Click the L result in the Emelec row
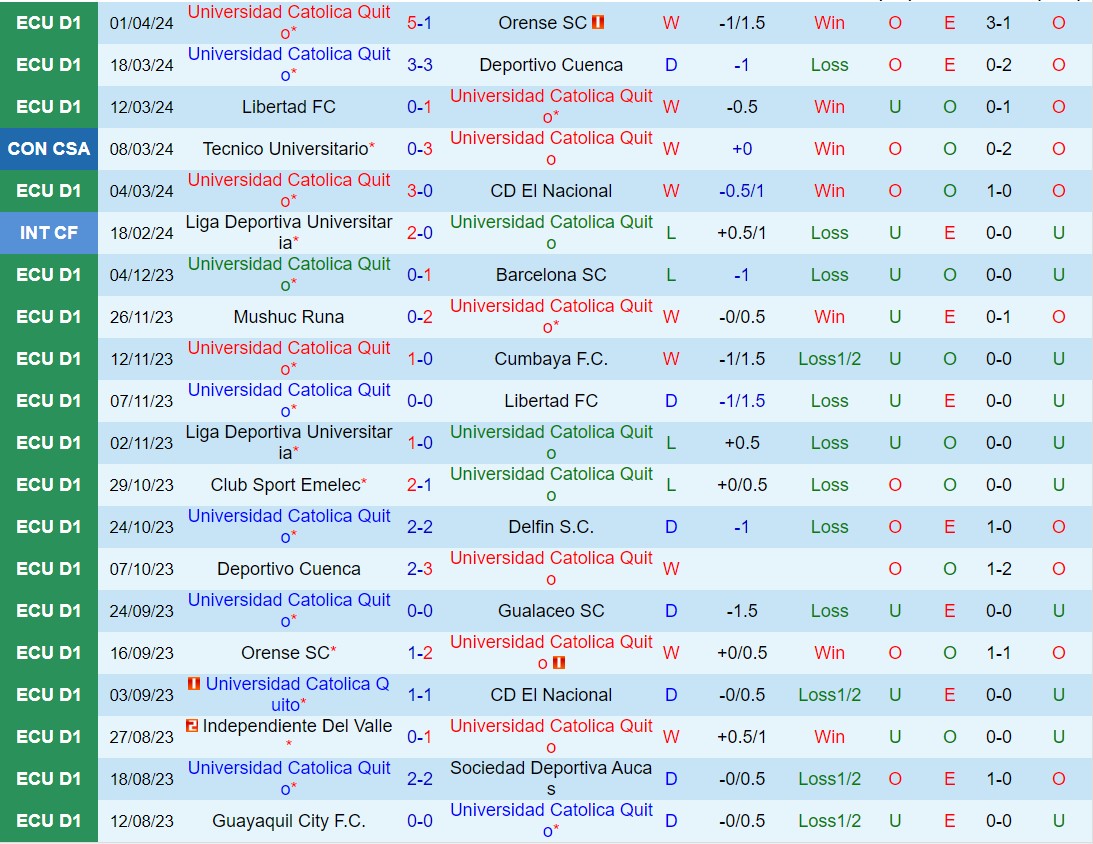Viewport: 1093px width, 844px height. tap(671, 485)
